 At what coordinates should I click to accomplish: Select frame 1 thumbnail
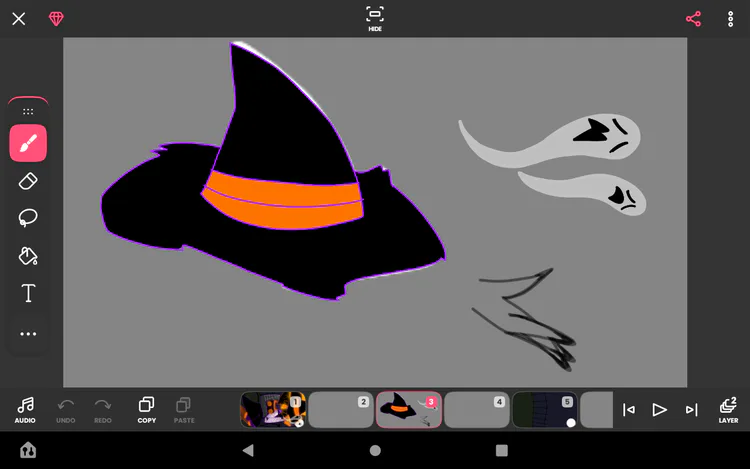[273, 410]
